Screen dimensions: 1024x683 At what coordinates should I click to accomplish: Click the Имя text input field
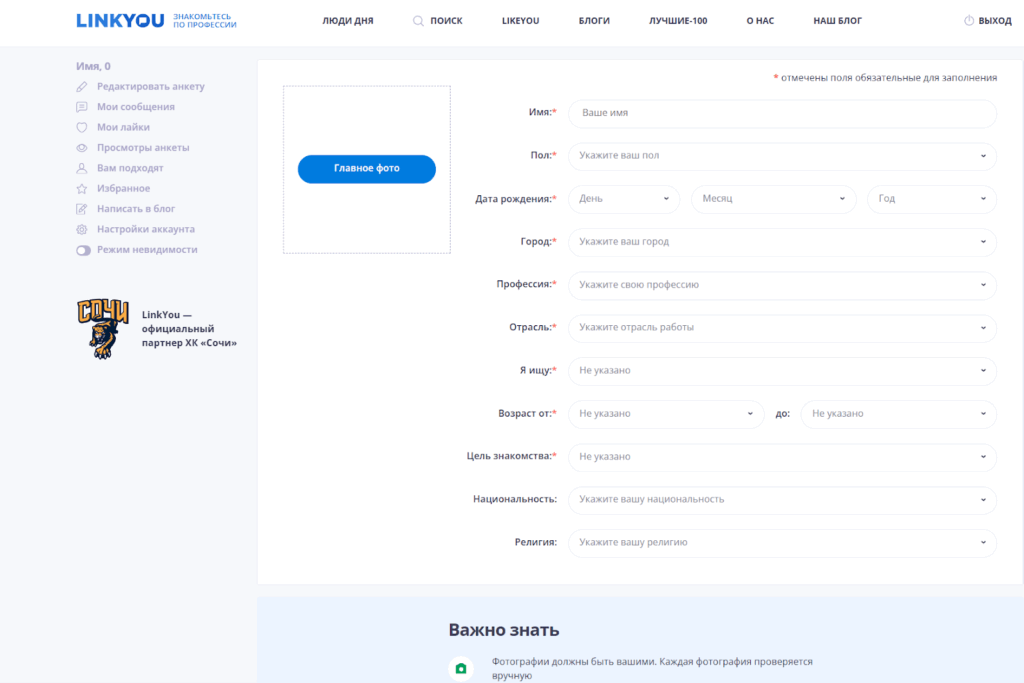pyautogui.click(x=782, y=114)
